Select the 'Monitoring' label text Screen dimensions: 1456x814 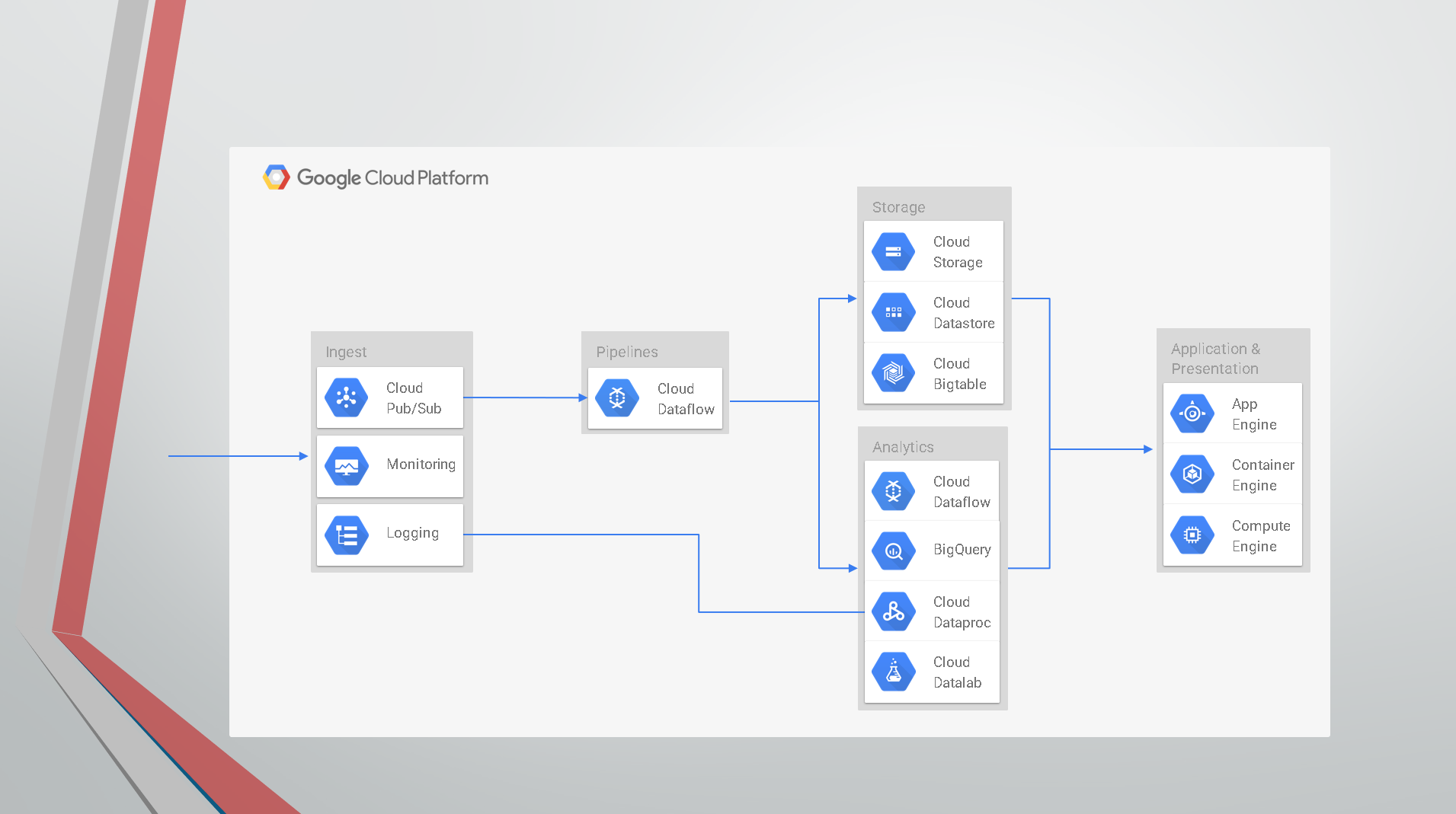coord(421,464)
